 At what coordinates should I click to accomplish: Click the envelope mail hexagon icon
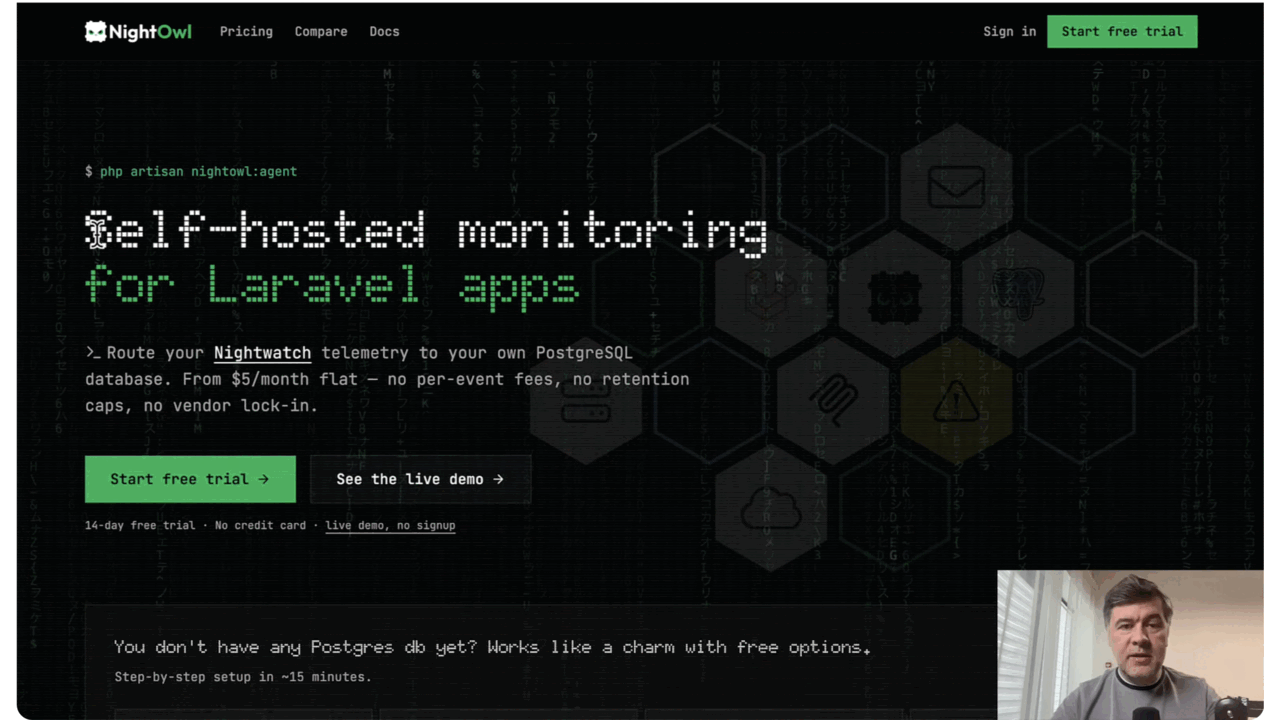(x=956, y=186)
